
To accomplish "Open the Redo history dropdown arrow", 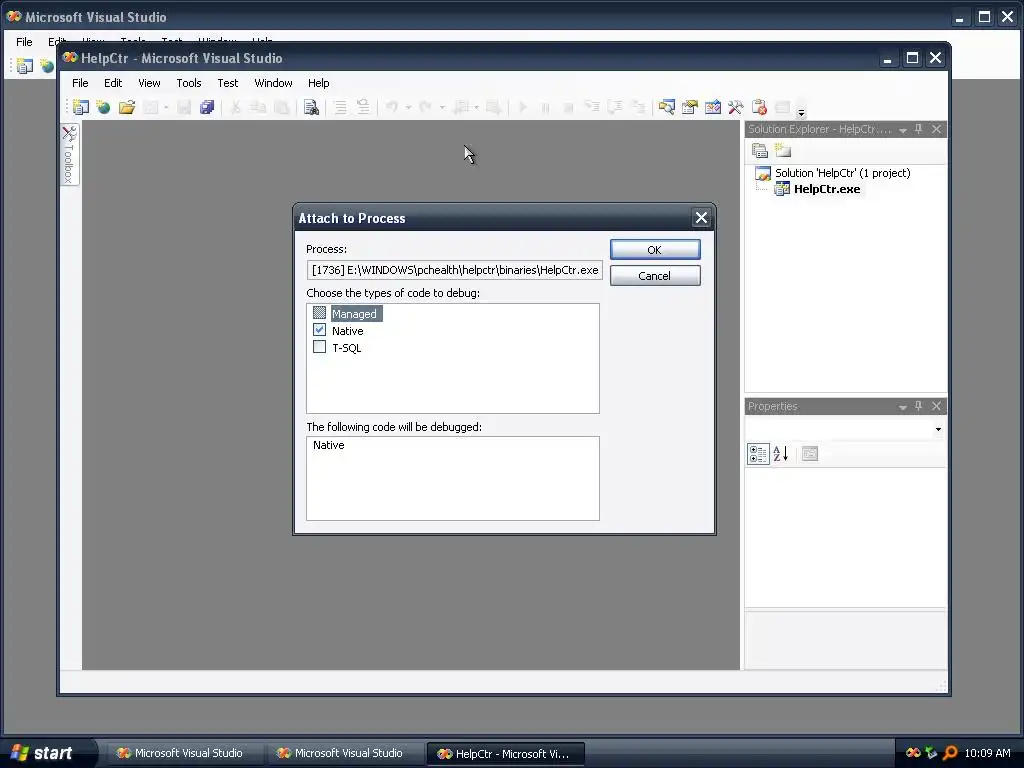I will coord(441,107).
